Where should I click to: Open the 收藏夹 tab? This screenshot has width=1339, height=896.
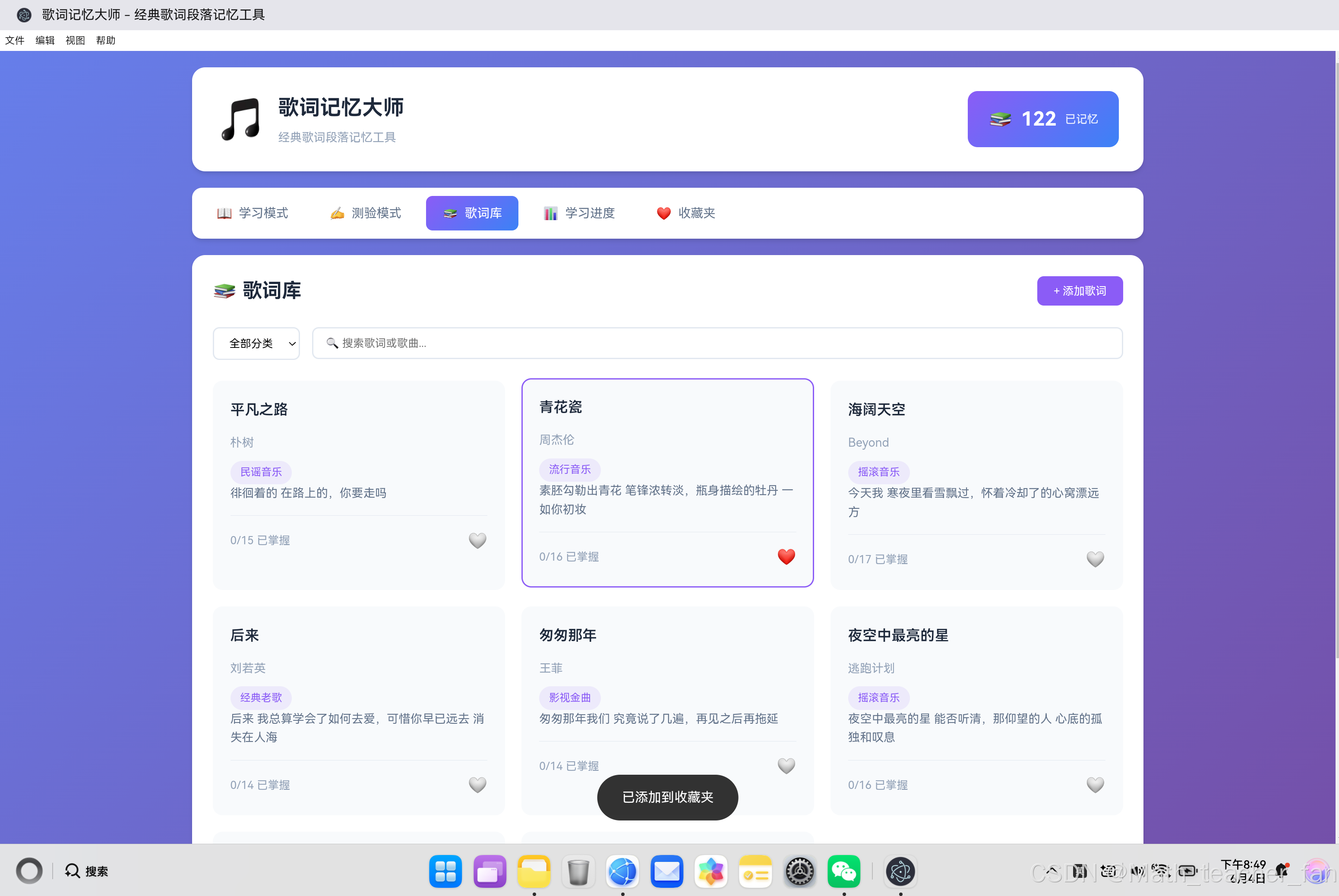686,213
